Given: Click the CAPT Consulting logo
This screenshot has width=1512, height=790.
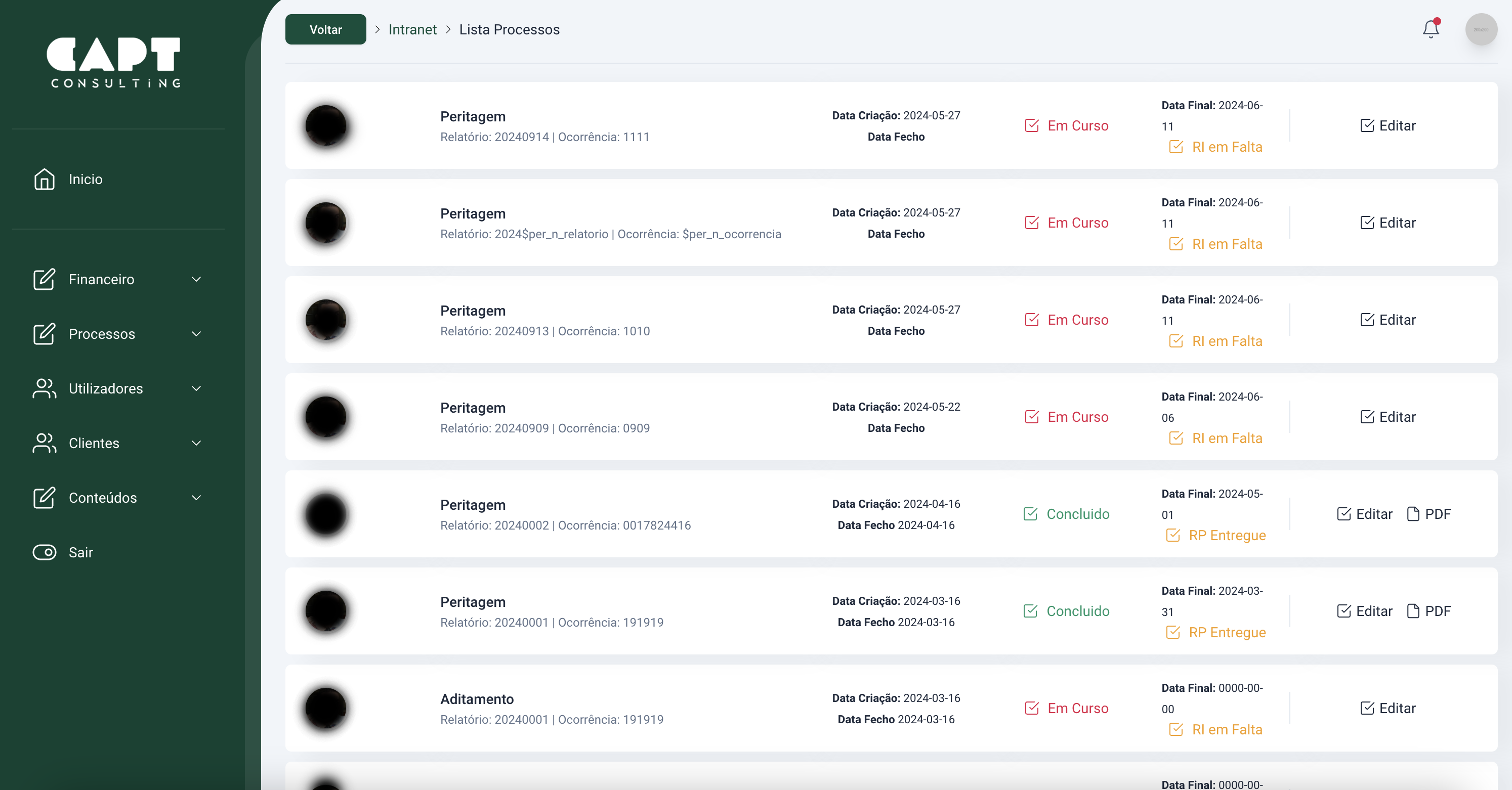Looking at the screenshot, I should pyautogui.click(x=114, y=62).
